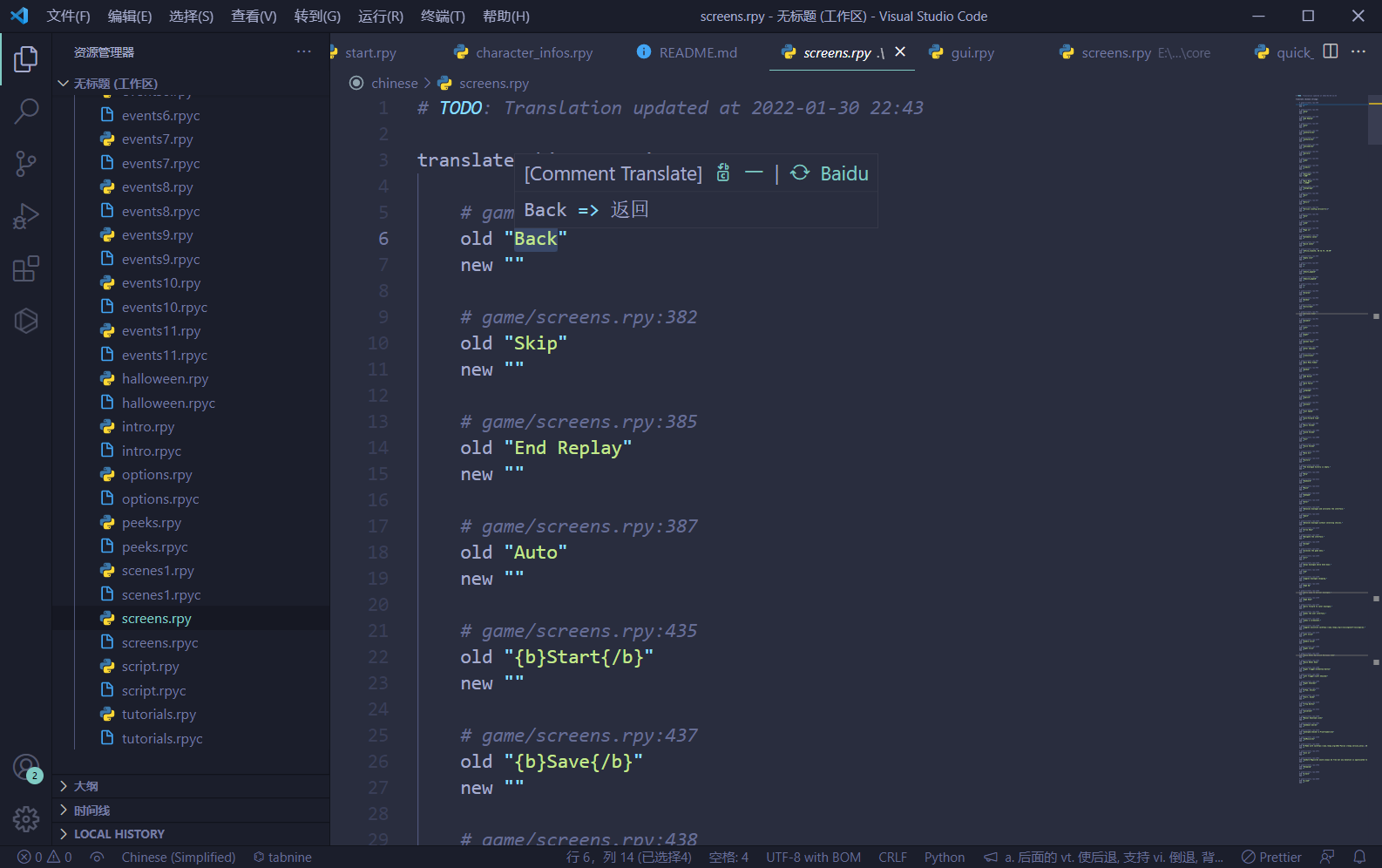The image size is (1382, 868).
Task: Show errors and warnings in status bar
Action: click(x=44, y=858)
